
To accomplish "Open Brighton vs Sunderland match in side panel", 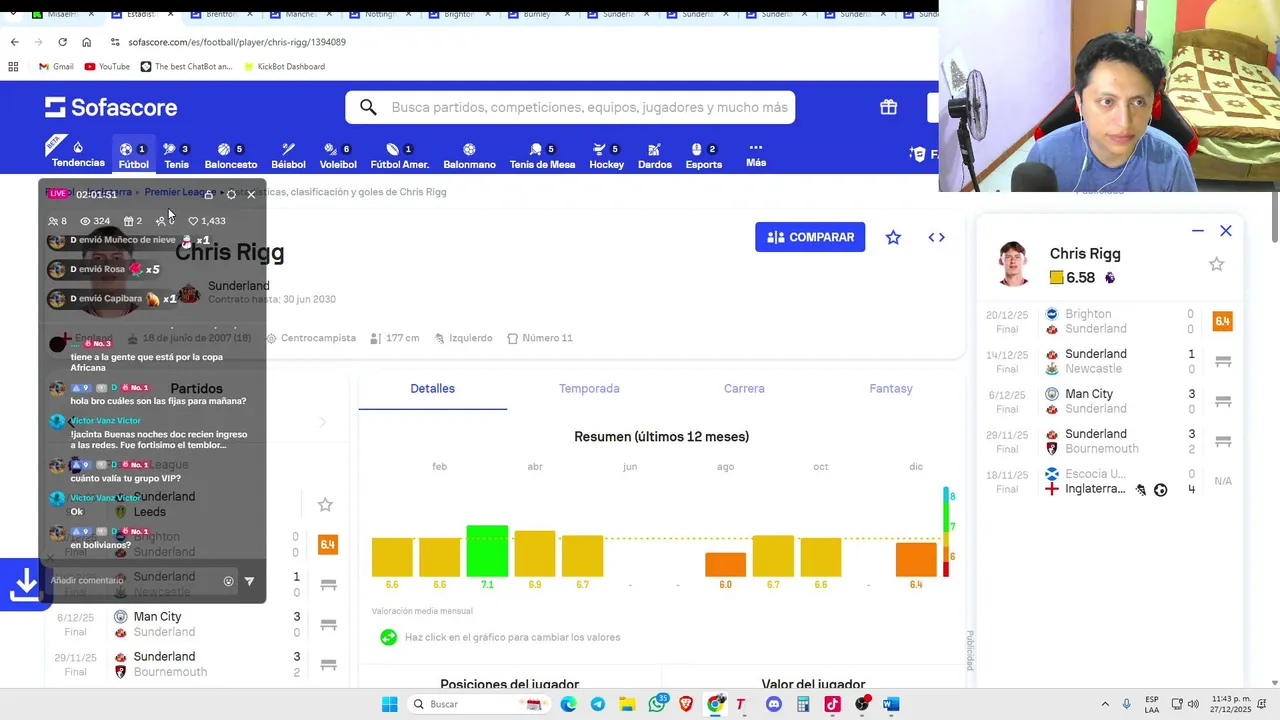I will [x=1108, y=321].
